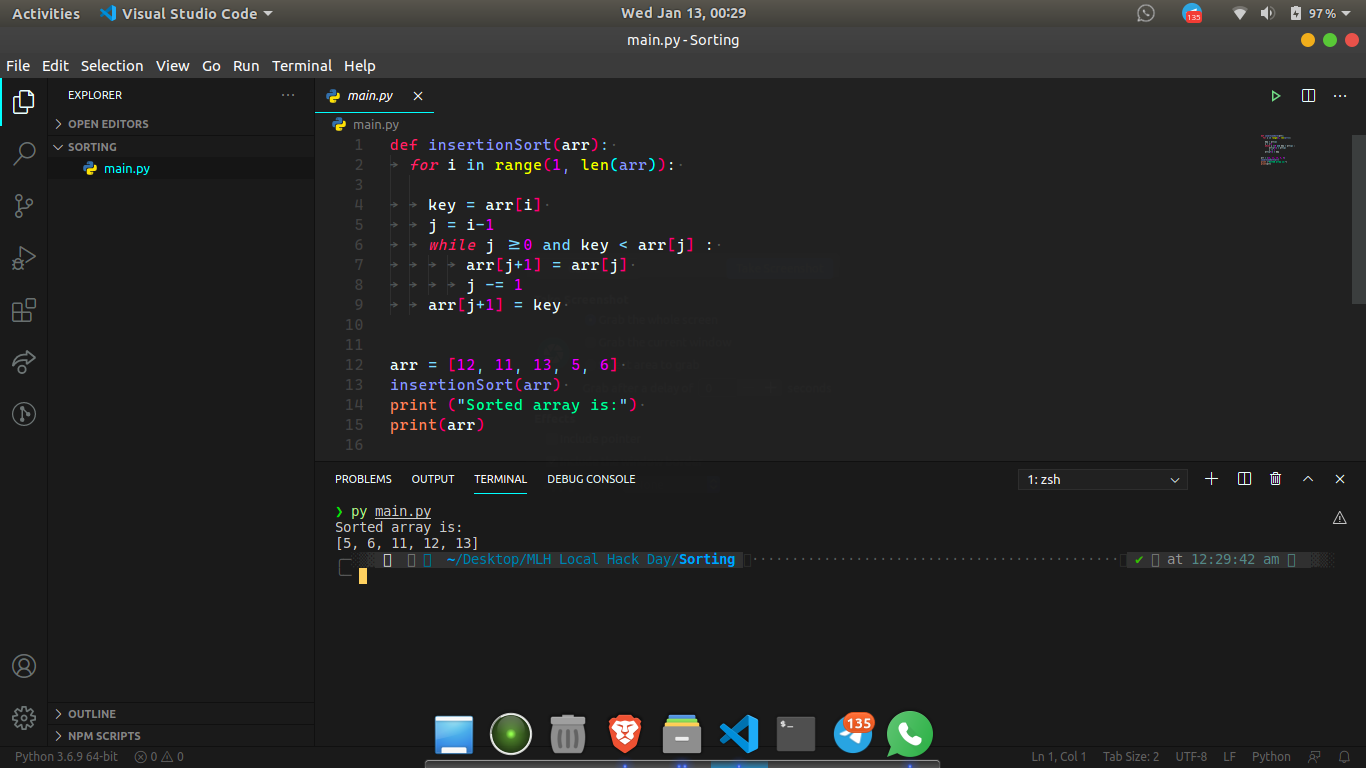Split the editor to the right
Image resolution: width=1366 pixels, height=768 pixels.
coord(1308,96)
